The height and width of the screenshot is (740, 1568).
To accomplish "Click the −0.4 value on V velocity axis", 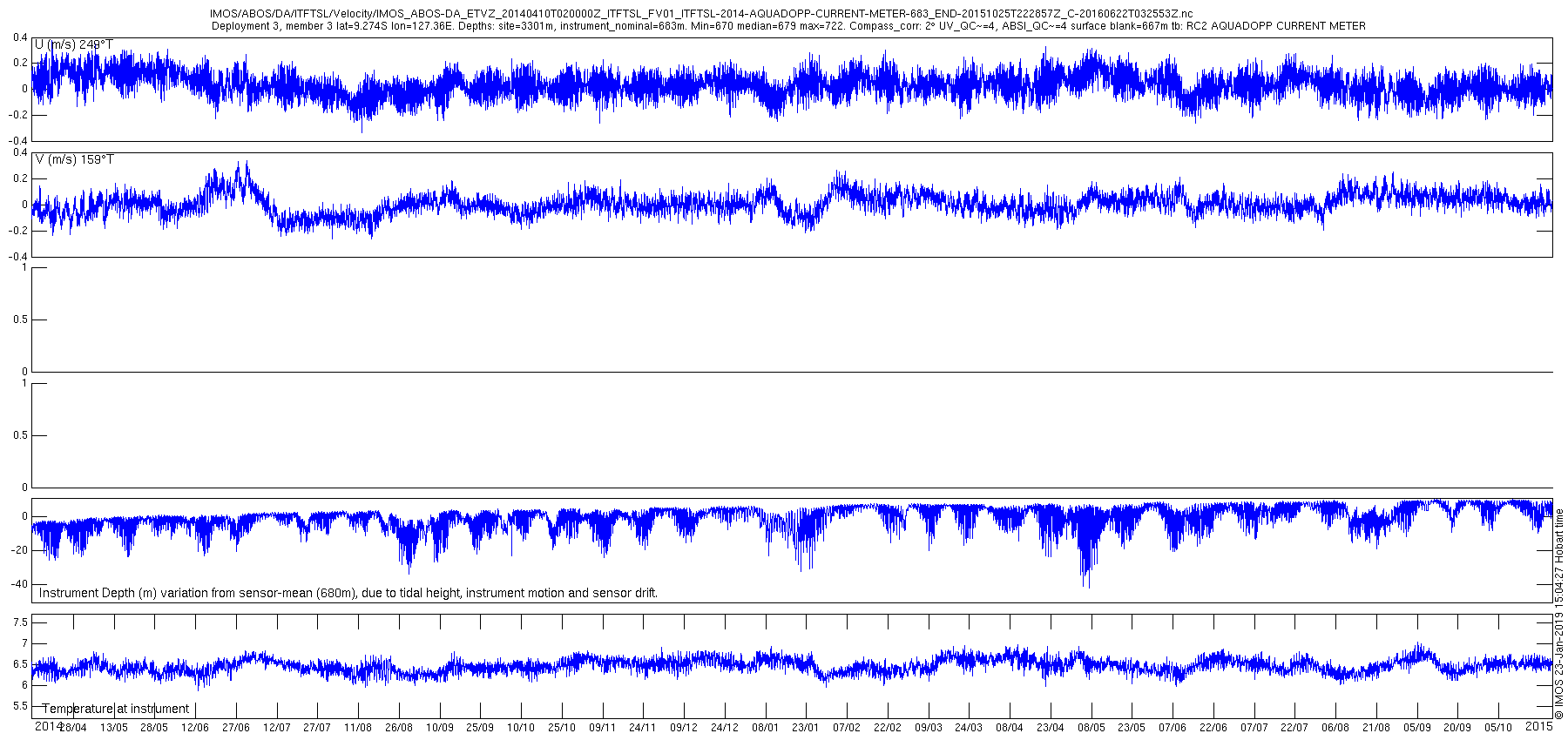I will (18, 257).
